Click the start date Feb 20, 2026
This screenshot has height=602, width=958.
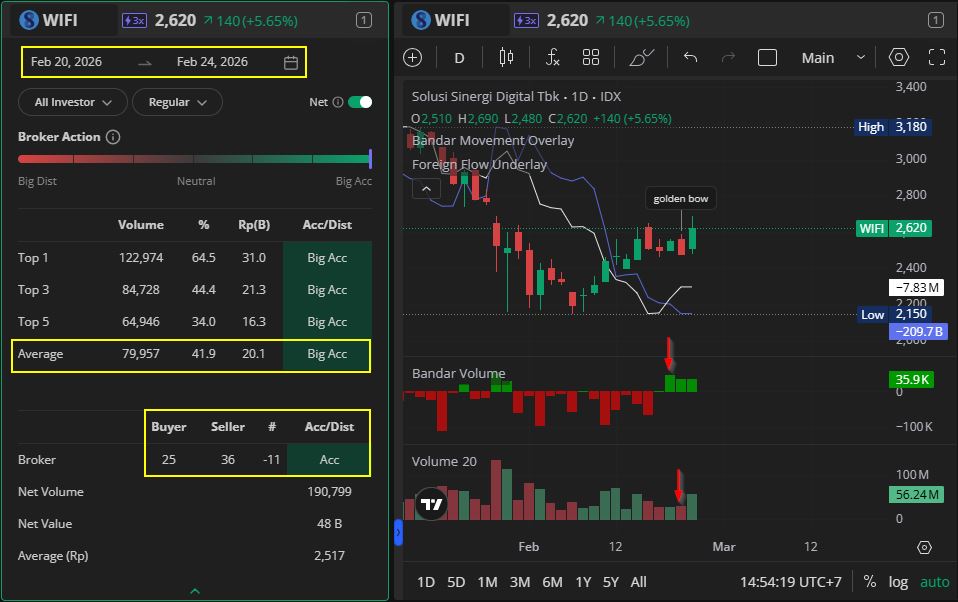coord(66,62)
